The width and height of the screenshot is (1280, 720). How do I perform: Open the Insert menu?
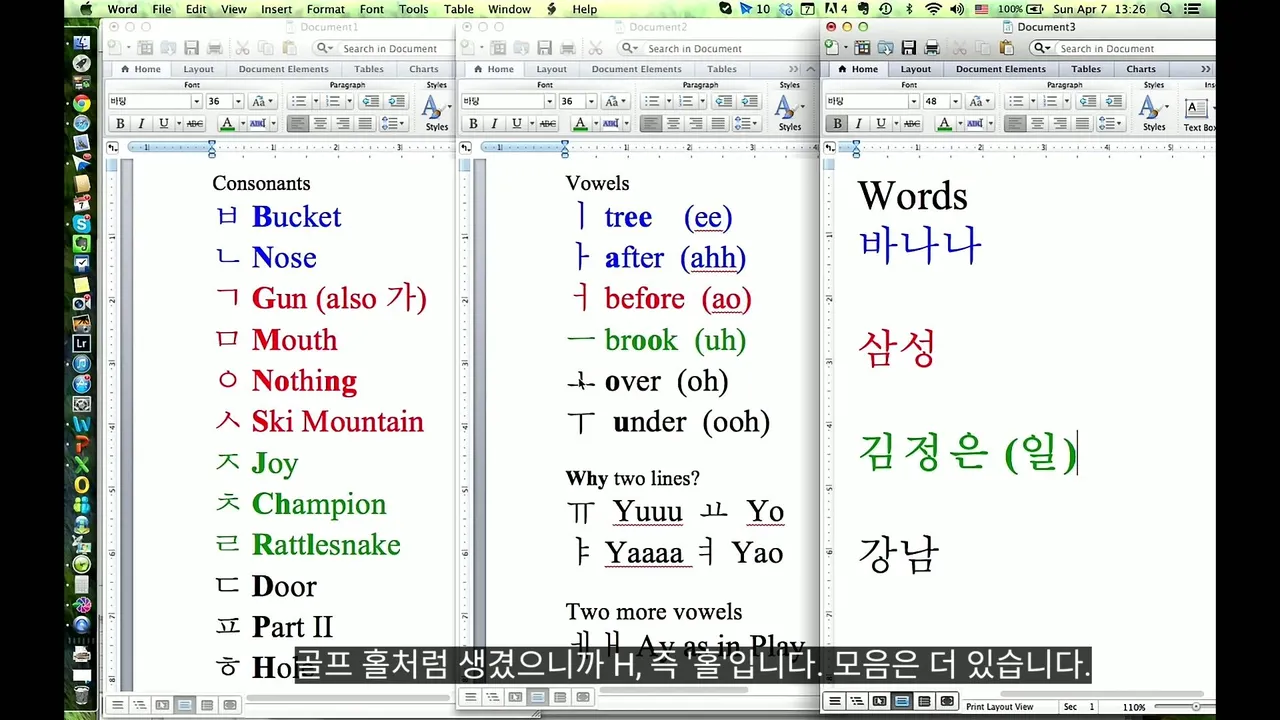tap(276, 9)
